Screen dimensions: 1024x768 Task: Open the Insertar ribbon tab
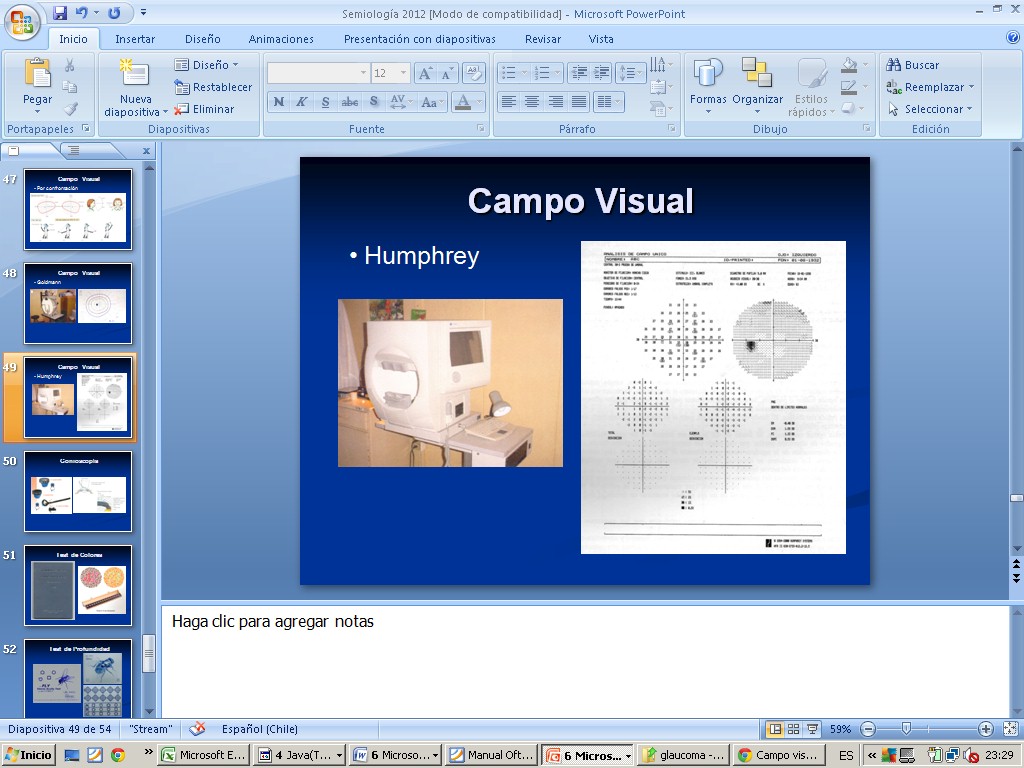pyautogui.click(x=135, y=39)
